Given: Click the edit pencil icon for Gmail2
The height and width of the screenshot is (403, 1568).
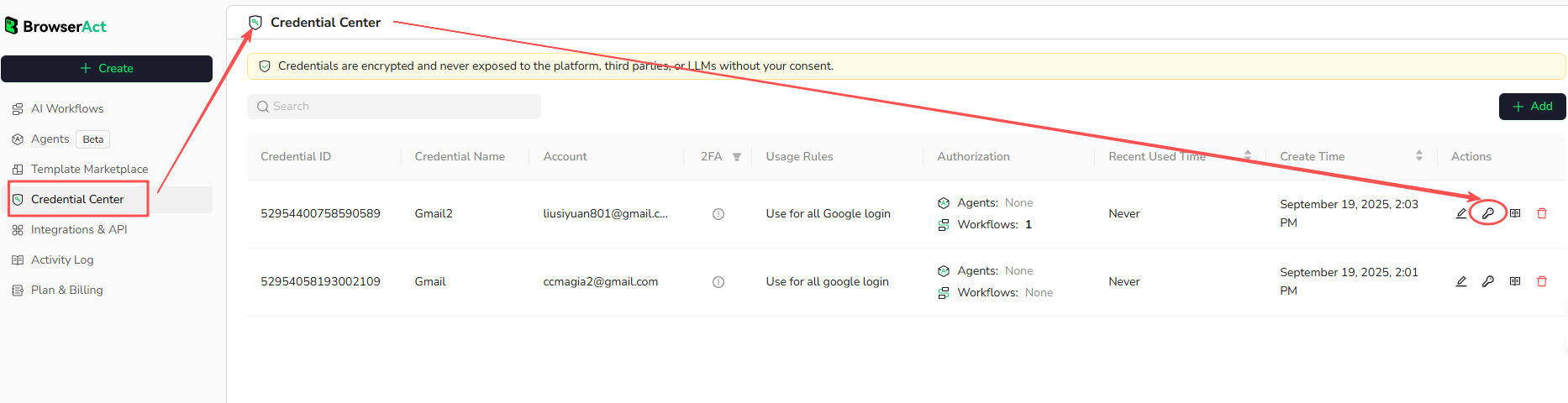Looking at the screenshot, I should pos(1461,213).
